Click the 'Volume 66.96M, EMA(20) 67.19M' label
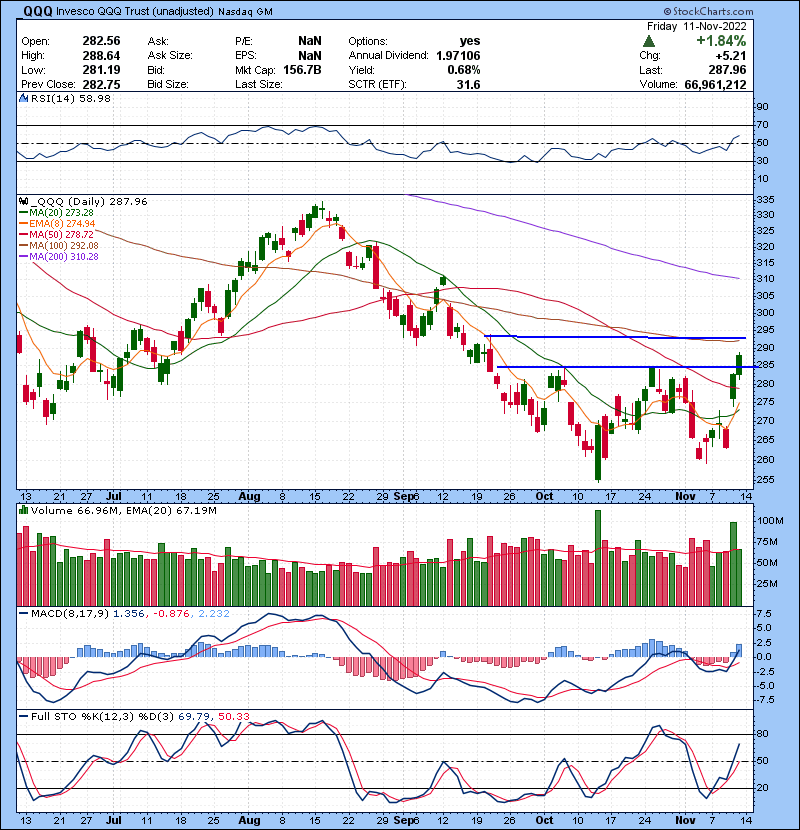The width and height of the screenshot is (800, 830). pos(124,510)
